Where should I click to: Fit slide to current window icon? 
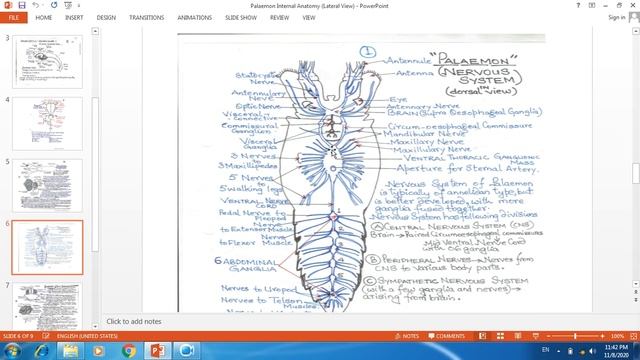coord(633,336)
